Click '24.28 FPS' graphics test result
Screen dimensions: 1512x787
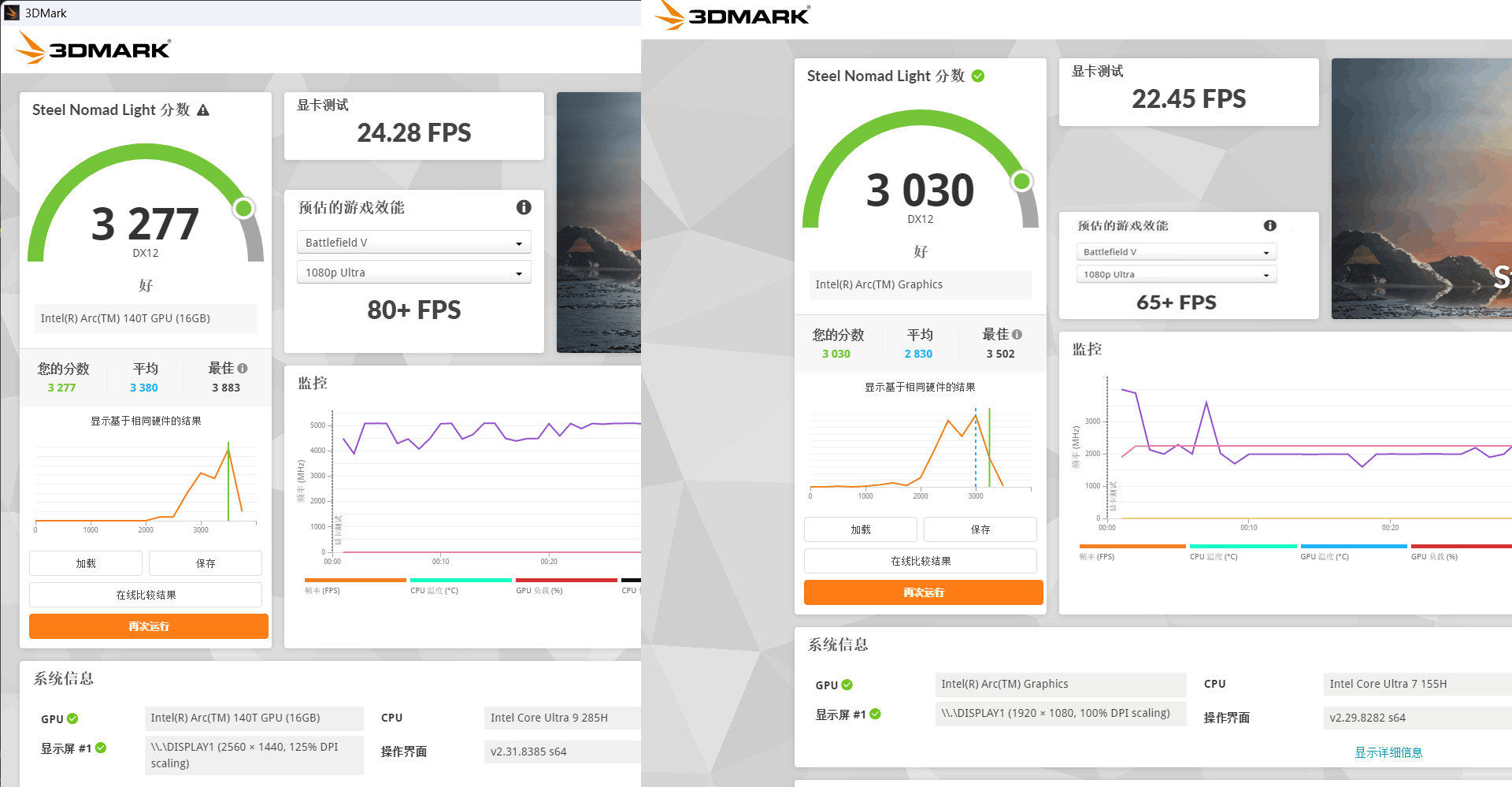coord(414,132)
